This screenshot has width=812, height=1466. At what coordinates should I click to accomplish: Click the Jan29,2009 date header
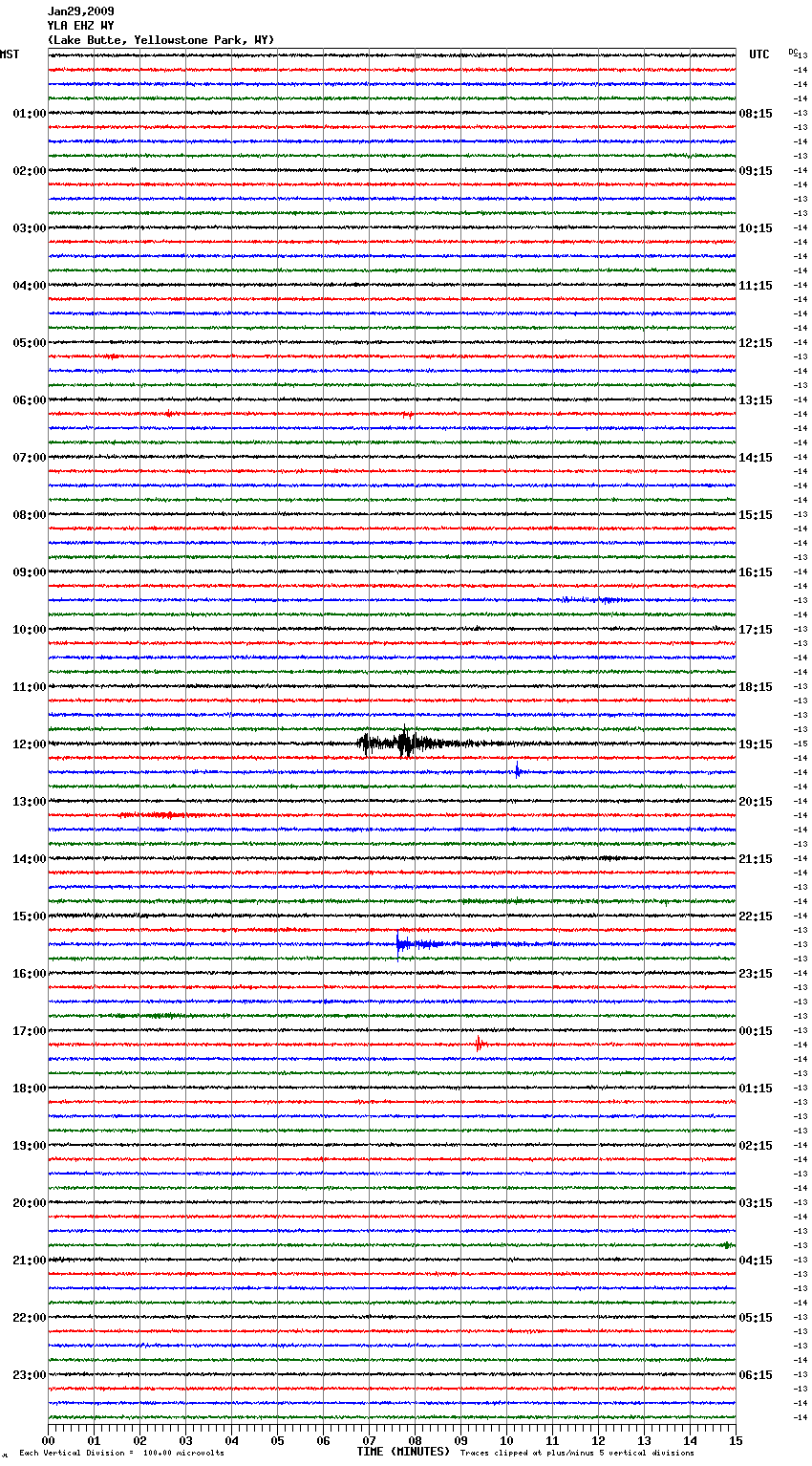(80, 11)
